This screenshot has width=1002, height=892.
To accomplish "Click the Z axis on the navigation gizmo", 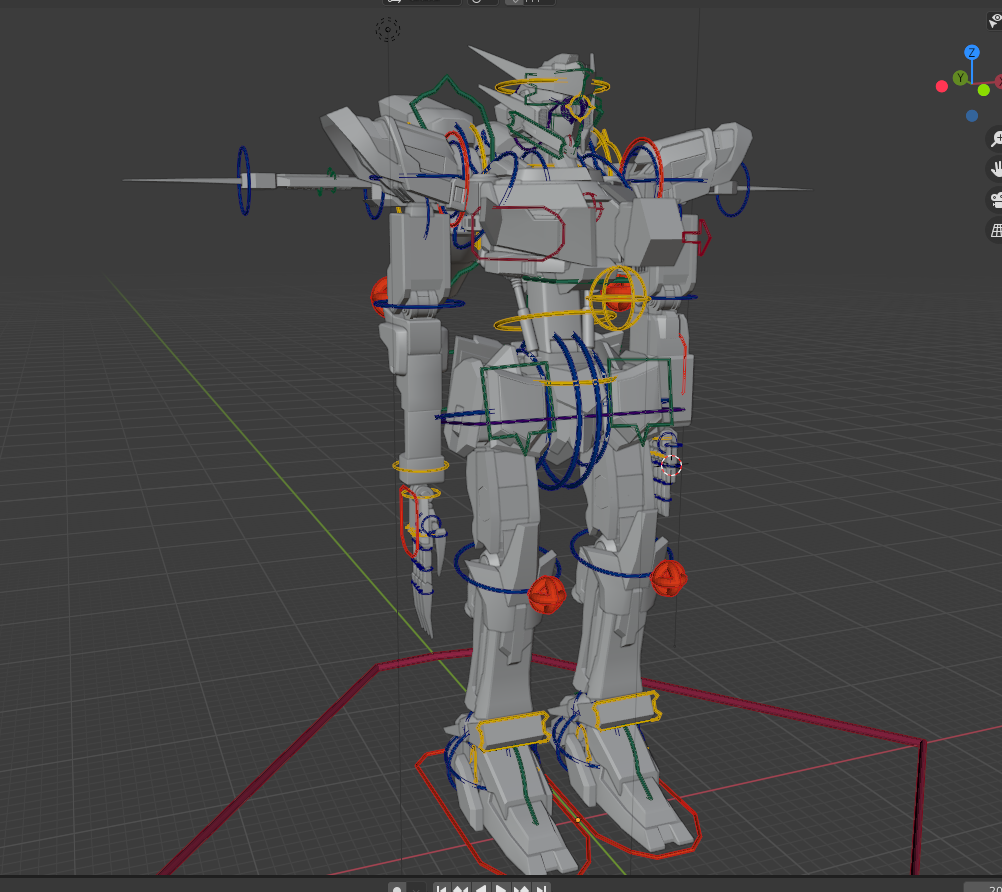I will (x=971, y=54).
